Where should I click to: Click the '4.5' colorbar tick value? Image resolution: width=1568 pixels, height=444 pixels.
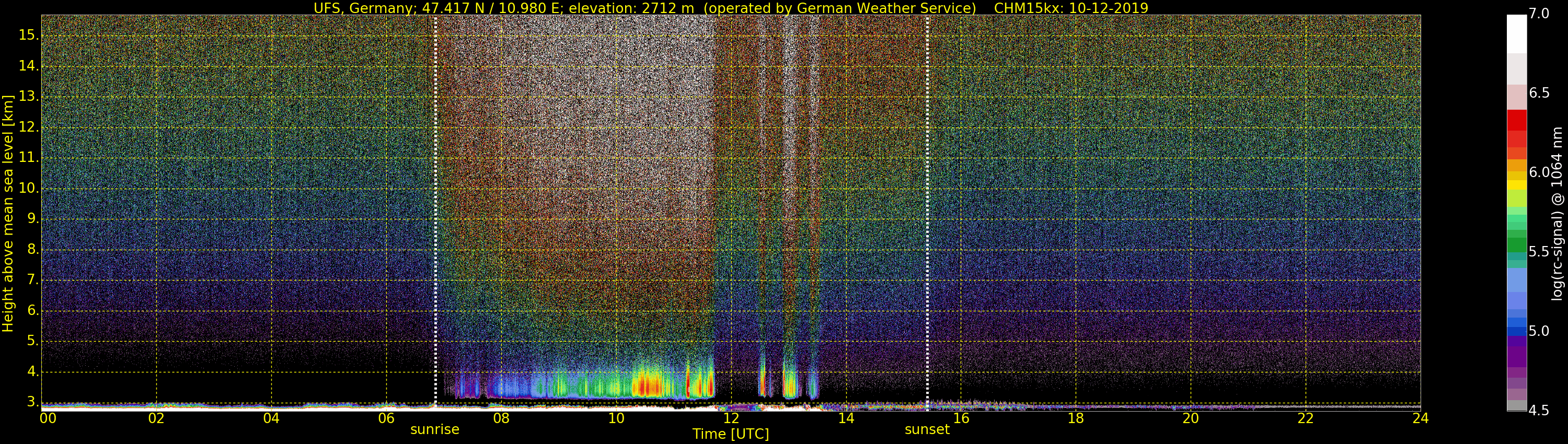coord(1539,411)
